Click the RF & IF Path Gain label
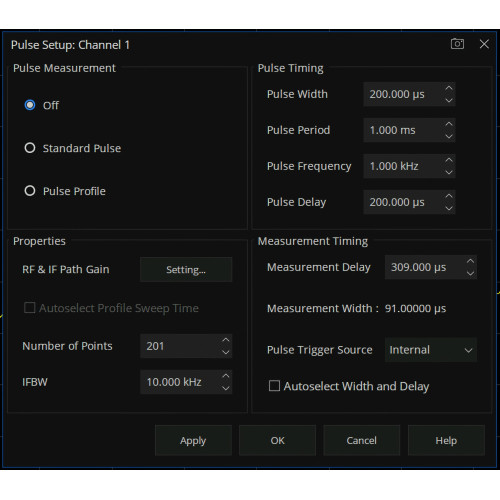The width and height of the screenshot is (500, 500). [66, 269]
